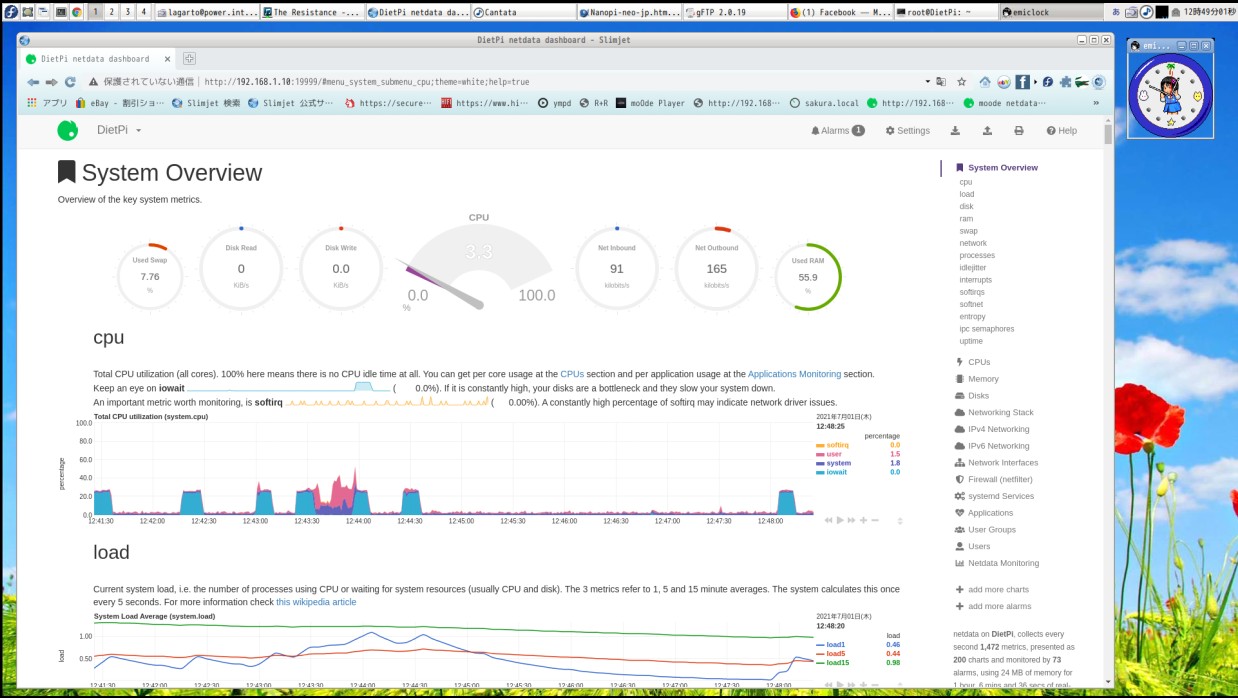Click the add more charts button
This screenshot has width=1238, height=698.
click(998, 589)
